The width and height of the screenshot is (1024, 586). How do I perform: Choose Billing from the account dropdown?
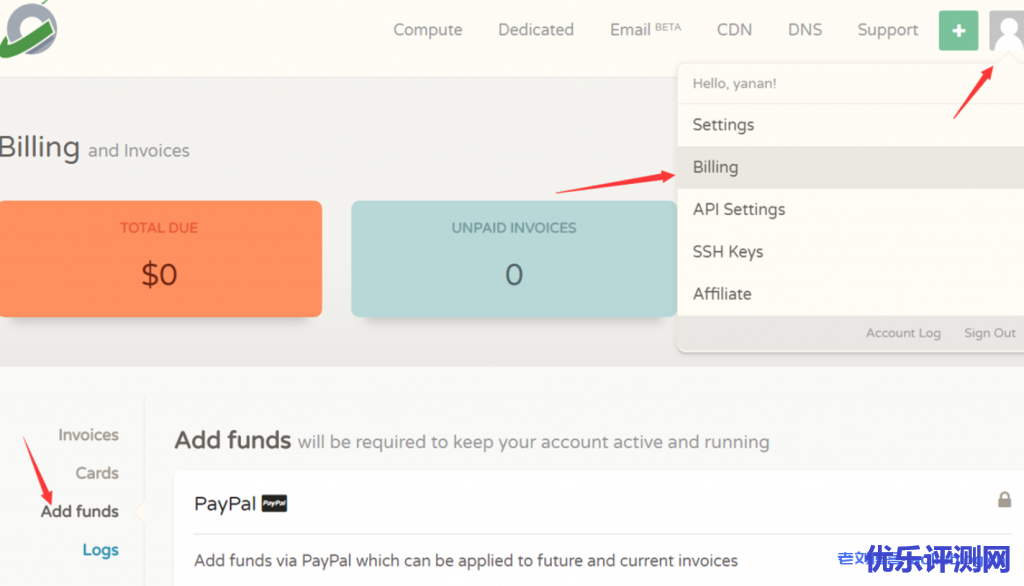coord(715,167)
